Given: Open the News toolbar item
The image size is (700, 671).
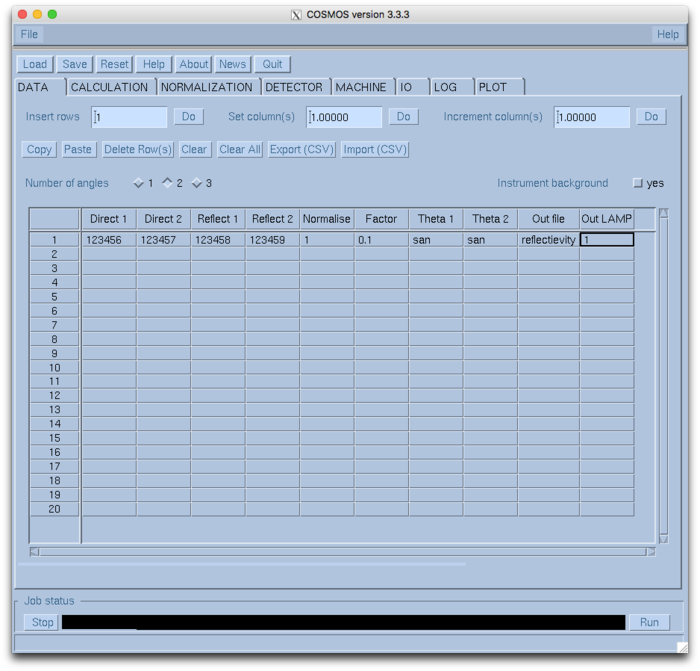Looking at the screenshot, I should click(232, 64).
